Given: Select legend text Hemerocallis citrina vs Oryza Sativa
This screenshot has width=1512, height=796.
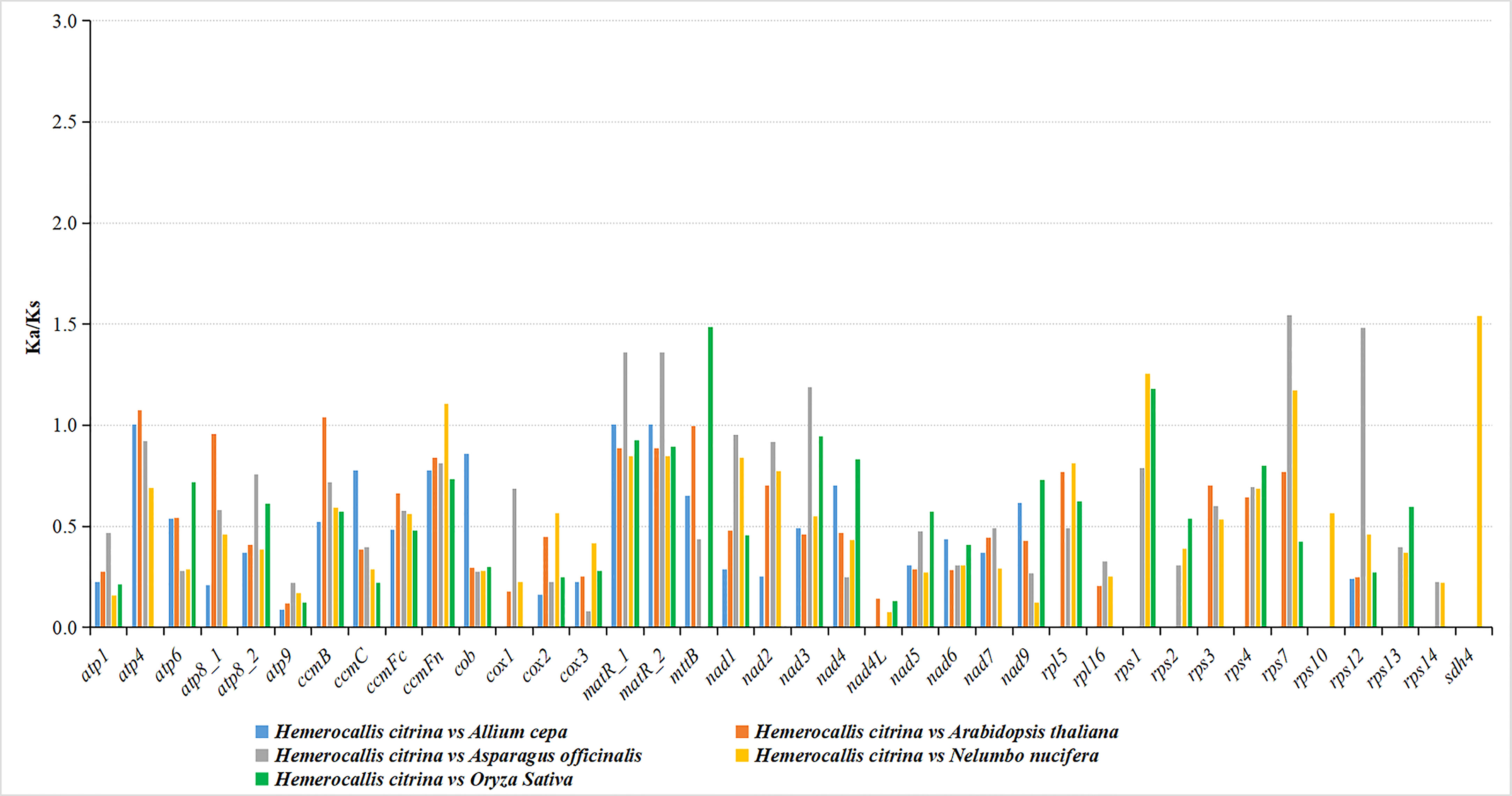Looking at the screenshot, I should point(424,780).
